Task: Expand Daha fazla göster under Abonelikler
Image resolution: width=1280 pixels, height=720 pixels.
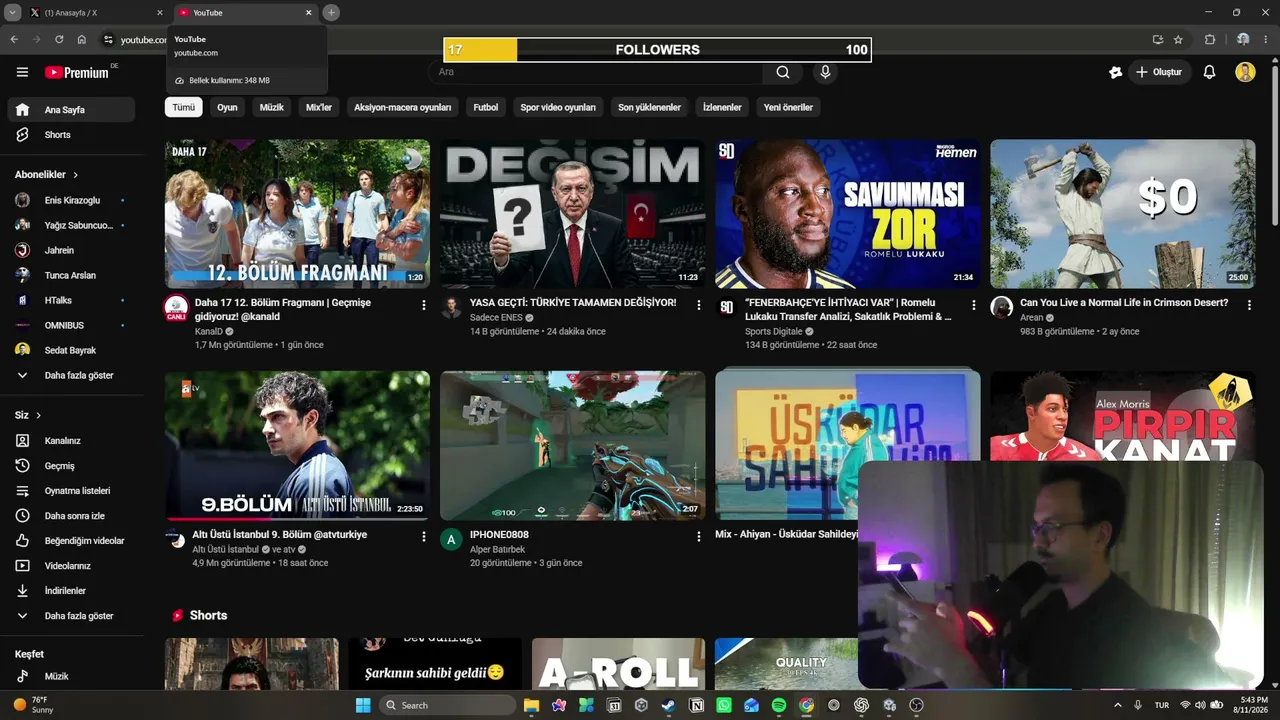Action: 70,376
